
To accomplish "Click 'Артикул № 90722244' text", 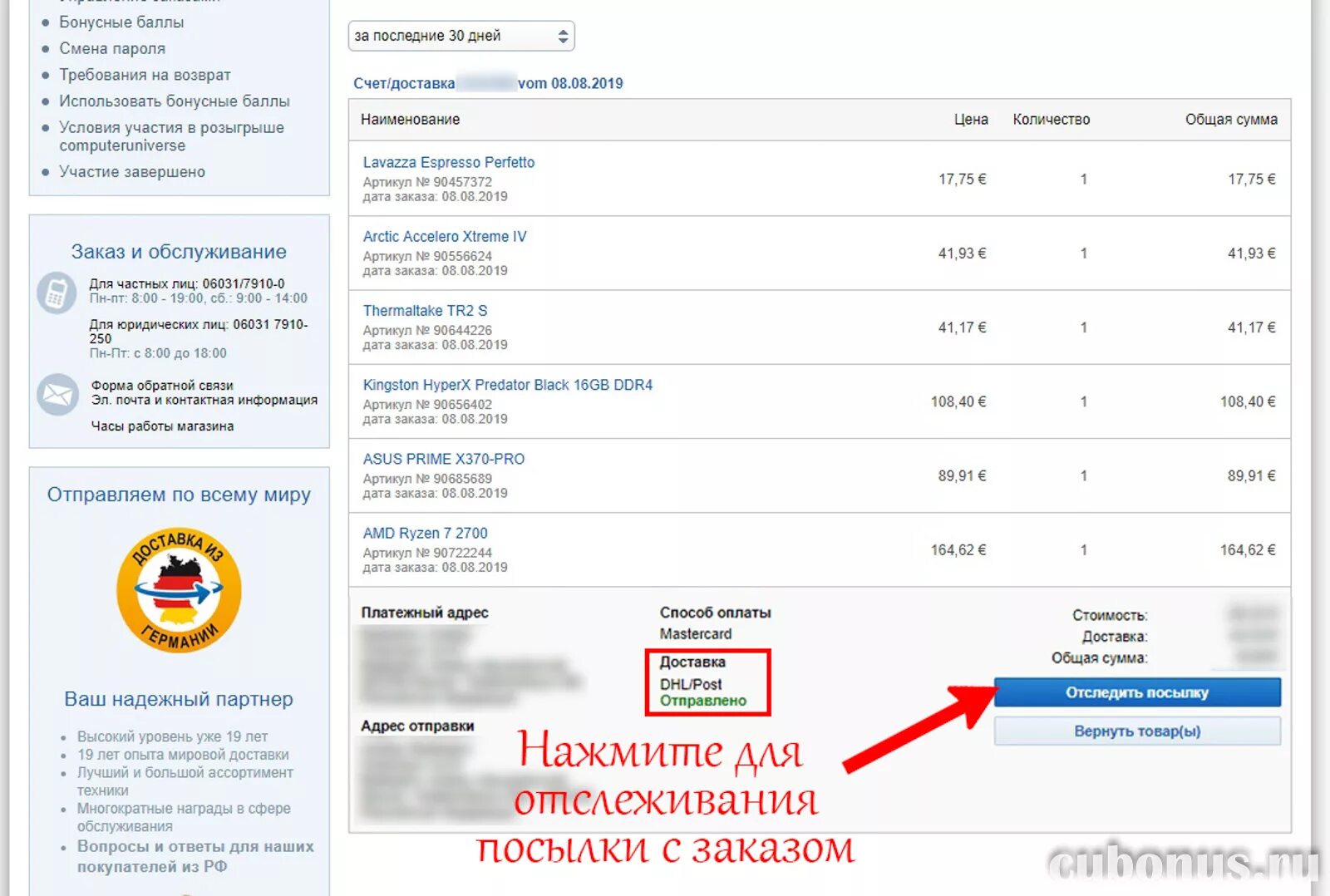I will [x=427, y=553].
